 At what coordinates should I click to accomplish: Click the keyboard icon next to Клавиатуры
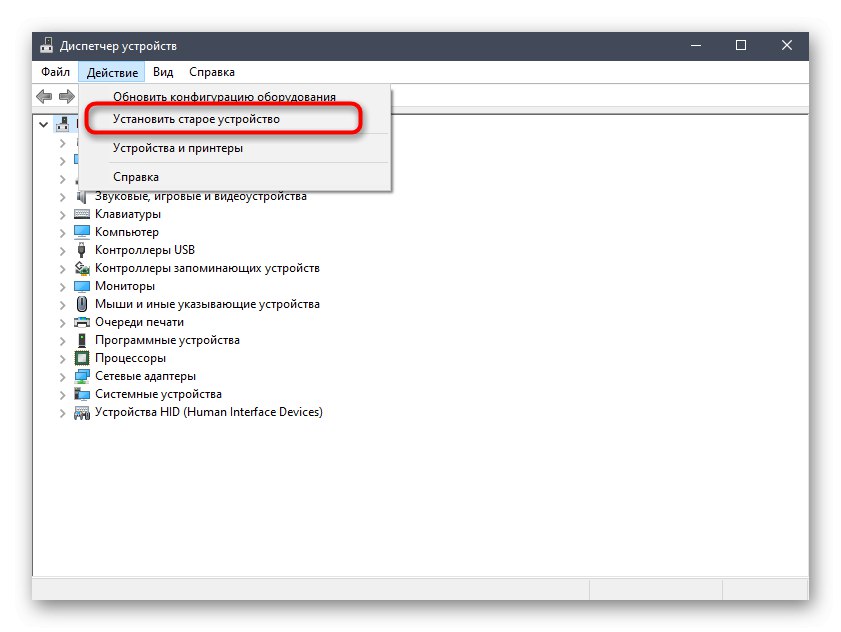click(82, 214)
